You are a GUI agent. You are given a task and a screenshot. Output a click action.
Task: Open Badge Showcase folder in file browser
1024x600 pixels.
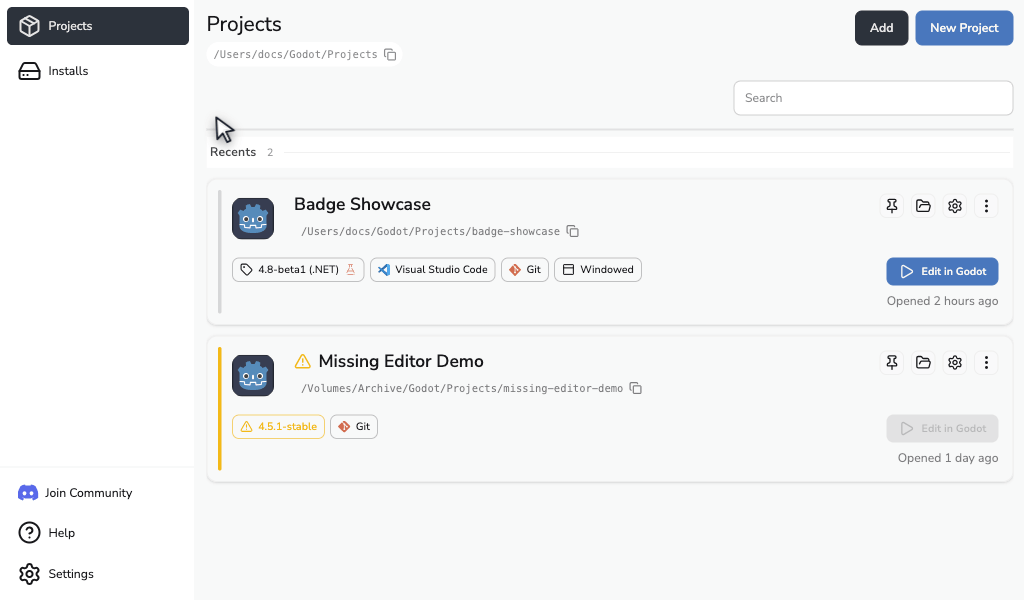tap(923, 206)
